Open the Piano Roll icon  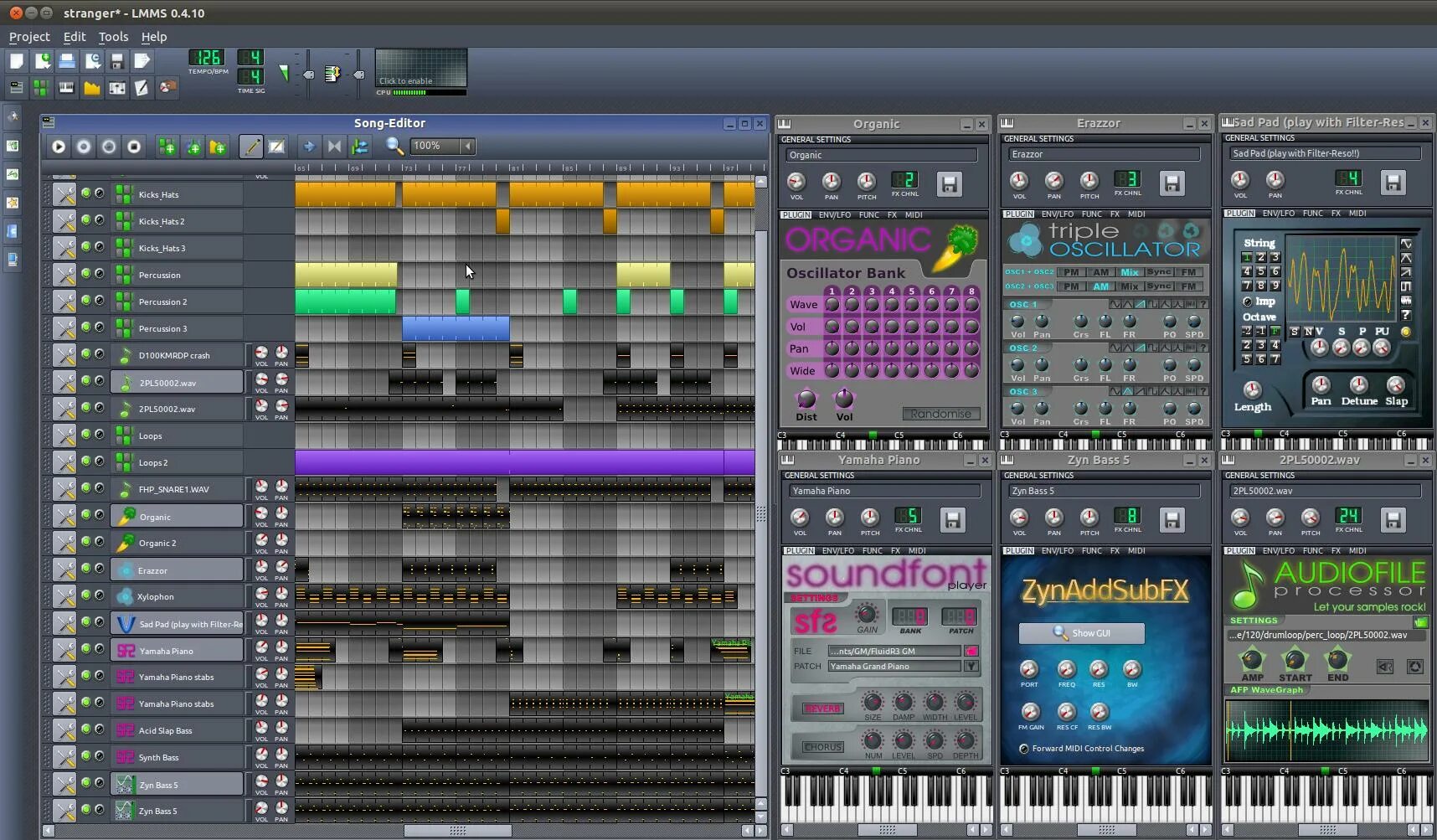(x=66, y=87)
